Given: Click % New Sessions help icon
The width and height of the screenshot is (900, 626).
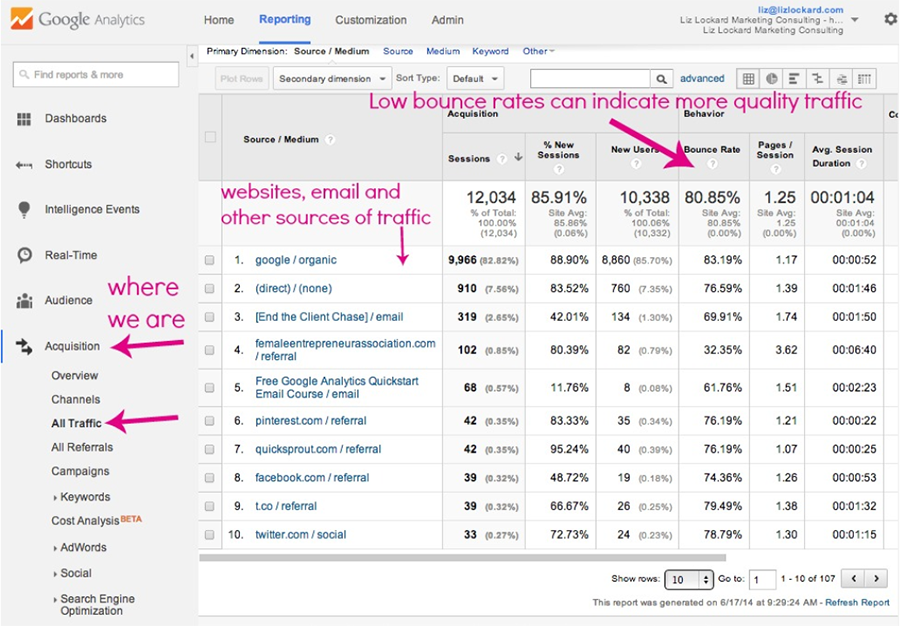Looking at the screenshot, I should point(558,169).
